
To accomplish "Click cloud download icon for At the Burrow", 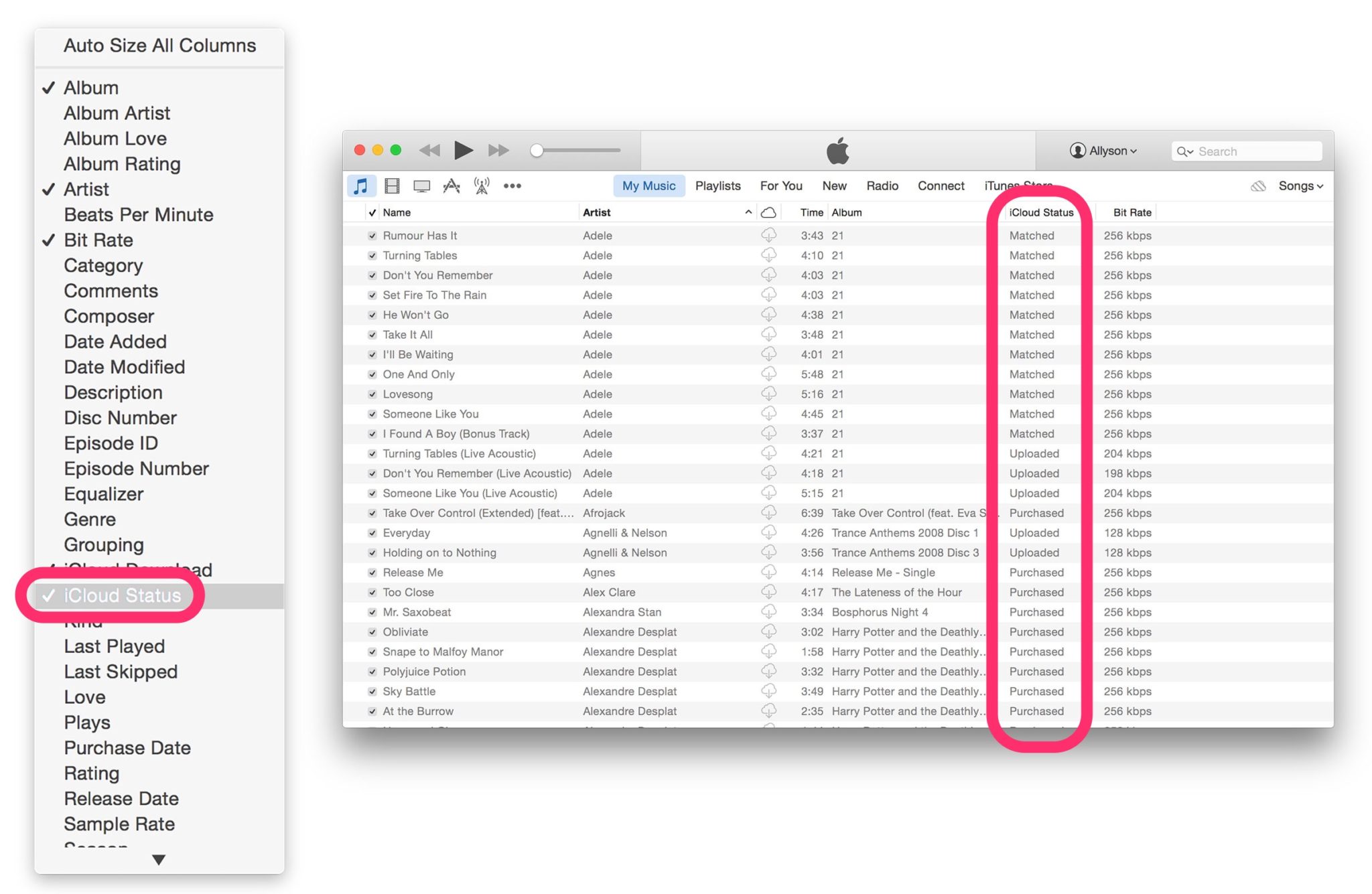I will click(x=768, y=711).
